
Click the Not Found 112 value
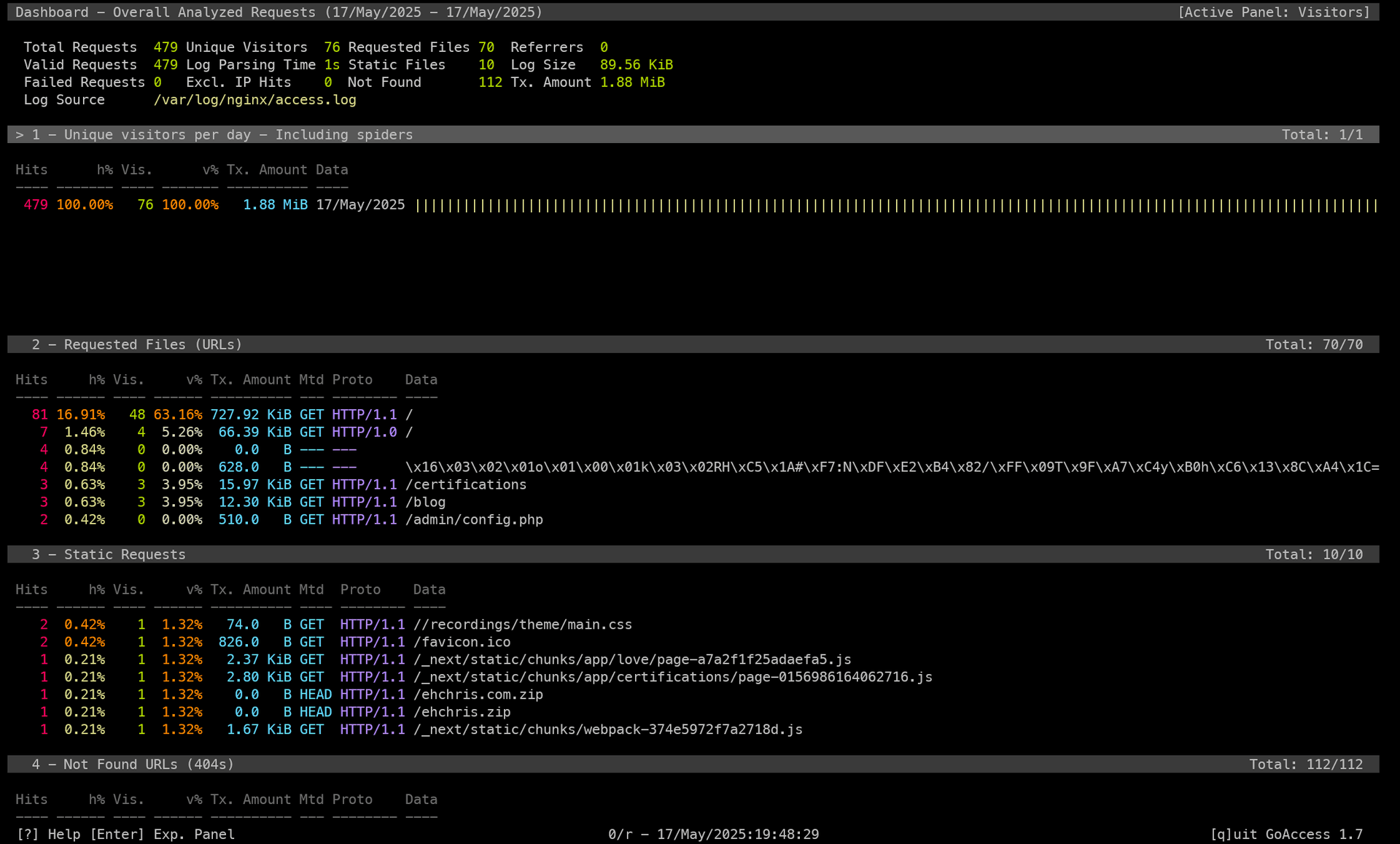click(490, 82)
